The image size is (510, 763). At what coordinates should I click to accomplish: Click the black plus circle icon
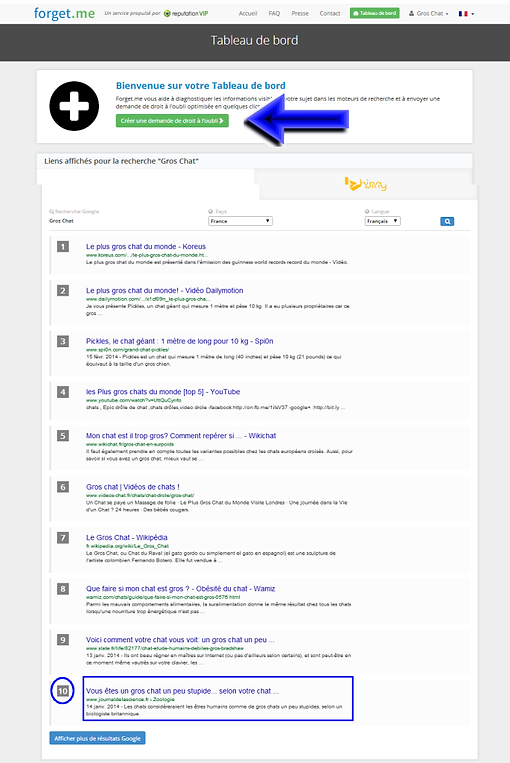[x=74, y=106]
